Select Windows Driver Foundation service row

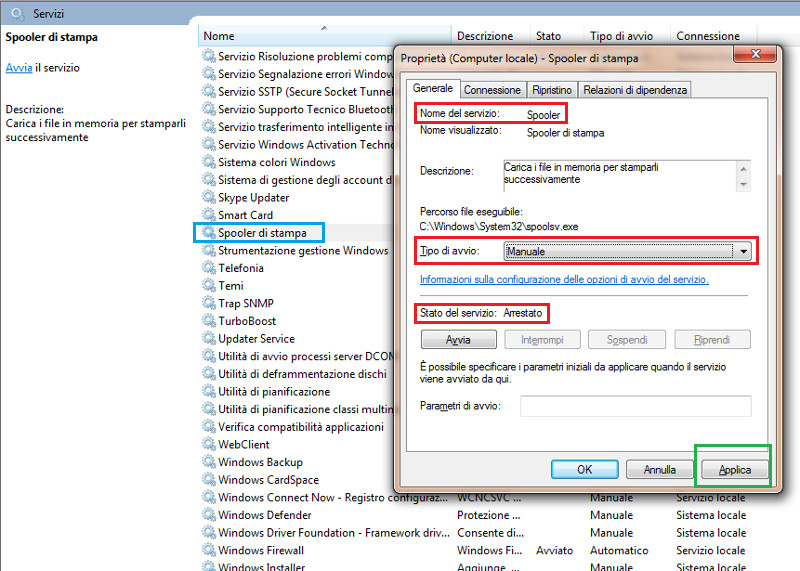pos(334,533)
